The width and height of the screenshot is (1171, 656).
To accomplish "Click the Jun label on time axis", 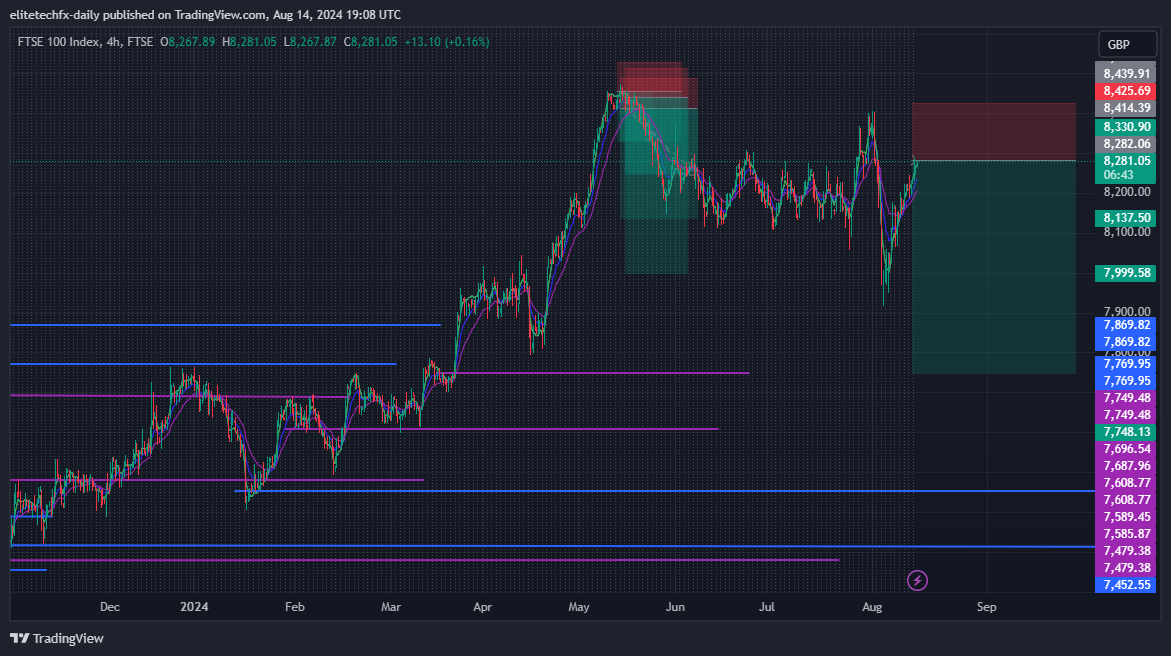I will pyautogui.click(x=675, y=607).
